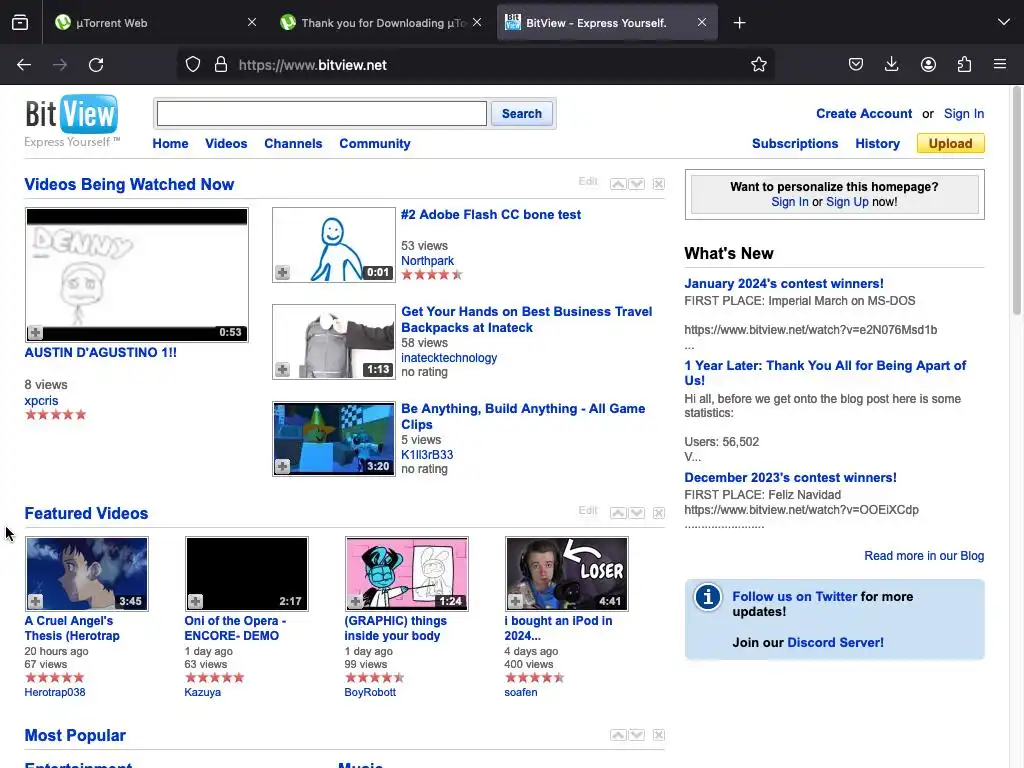
Task: Go back using browser back arrow
Action: (x=24, y=65)
